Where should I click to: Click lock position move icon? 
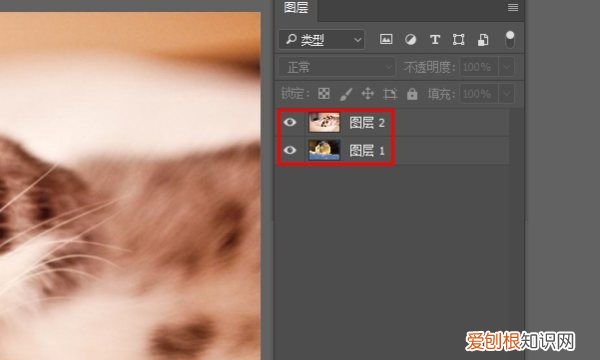pyautogui.click(x=368, y=94)
